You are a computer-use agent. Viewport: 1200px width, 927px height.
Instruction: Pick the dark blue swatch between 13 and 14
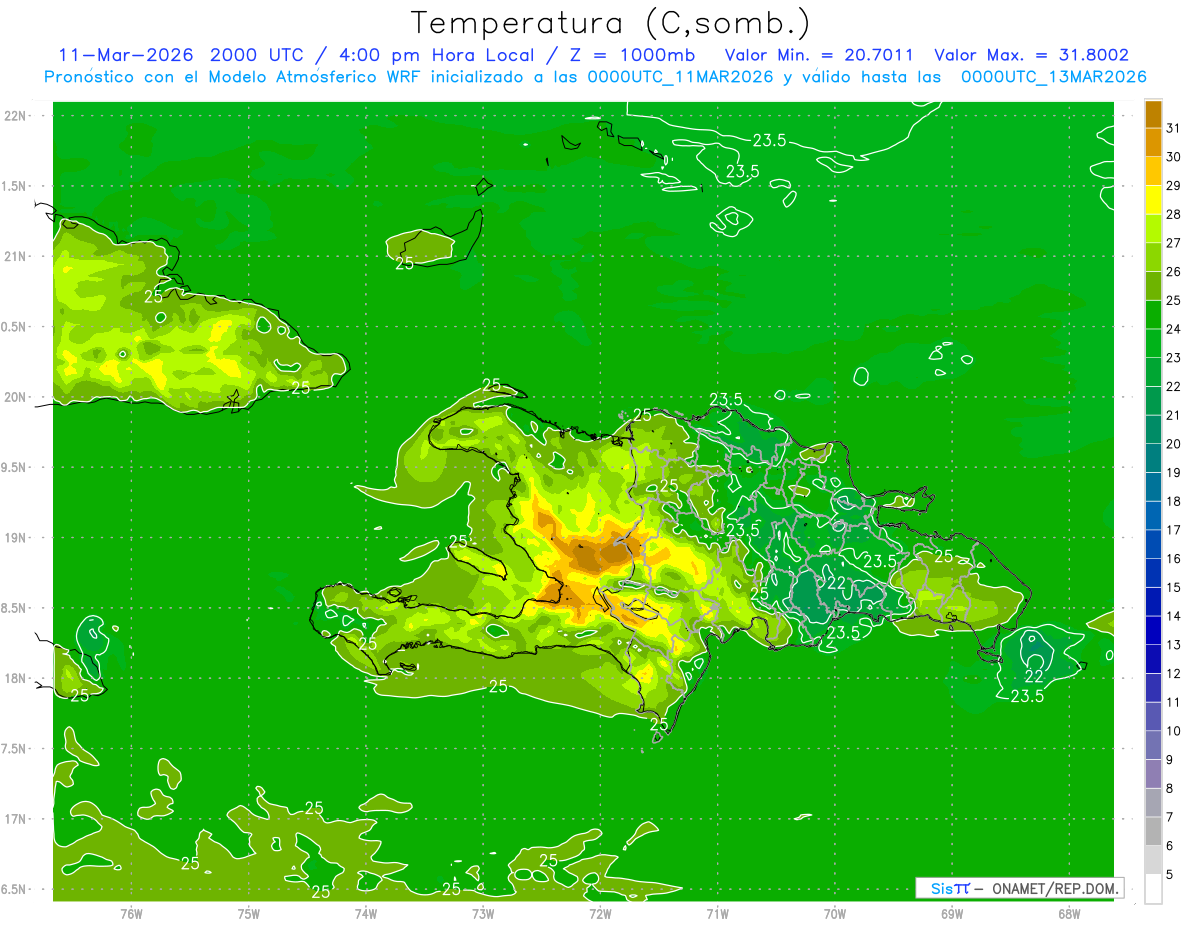[1153, 632]
